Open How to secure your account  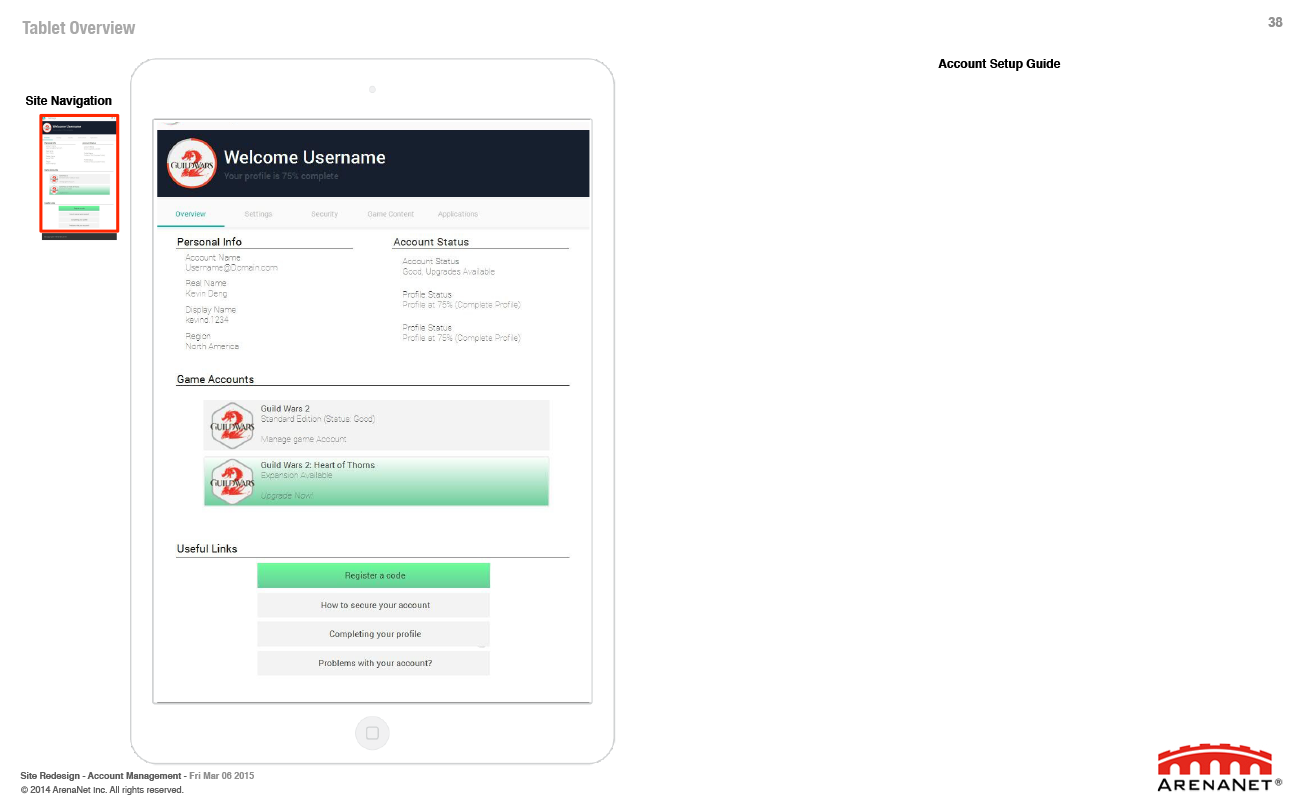(373, 605)
